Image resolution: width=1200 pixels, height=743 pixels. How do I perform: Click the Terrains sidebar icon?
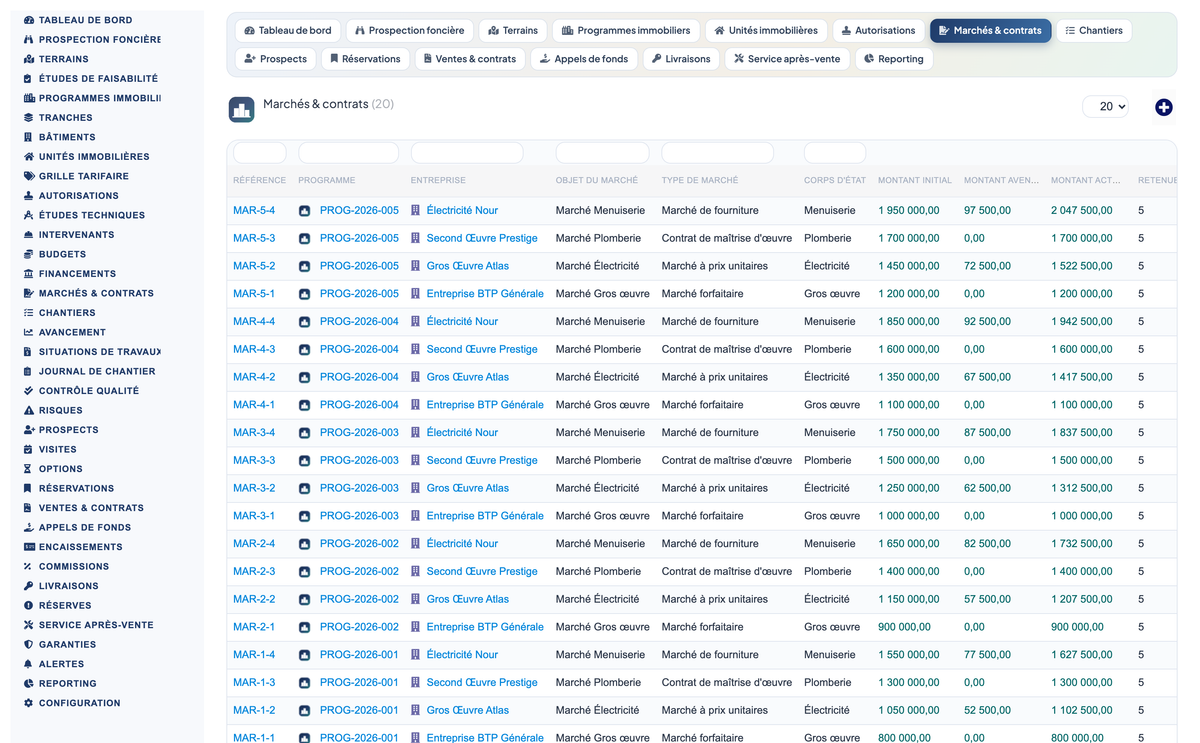pos(29,59)
